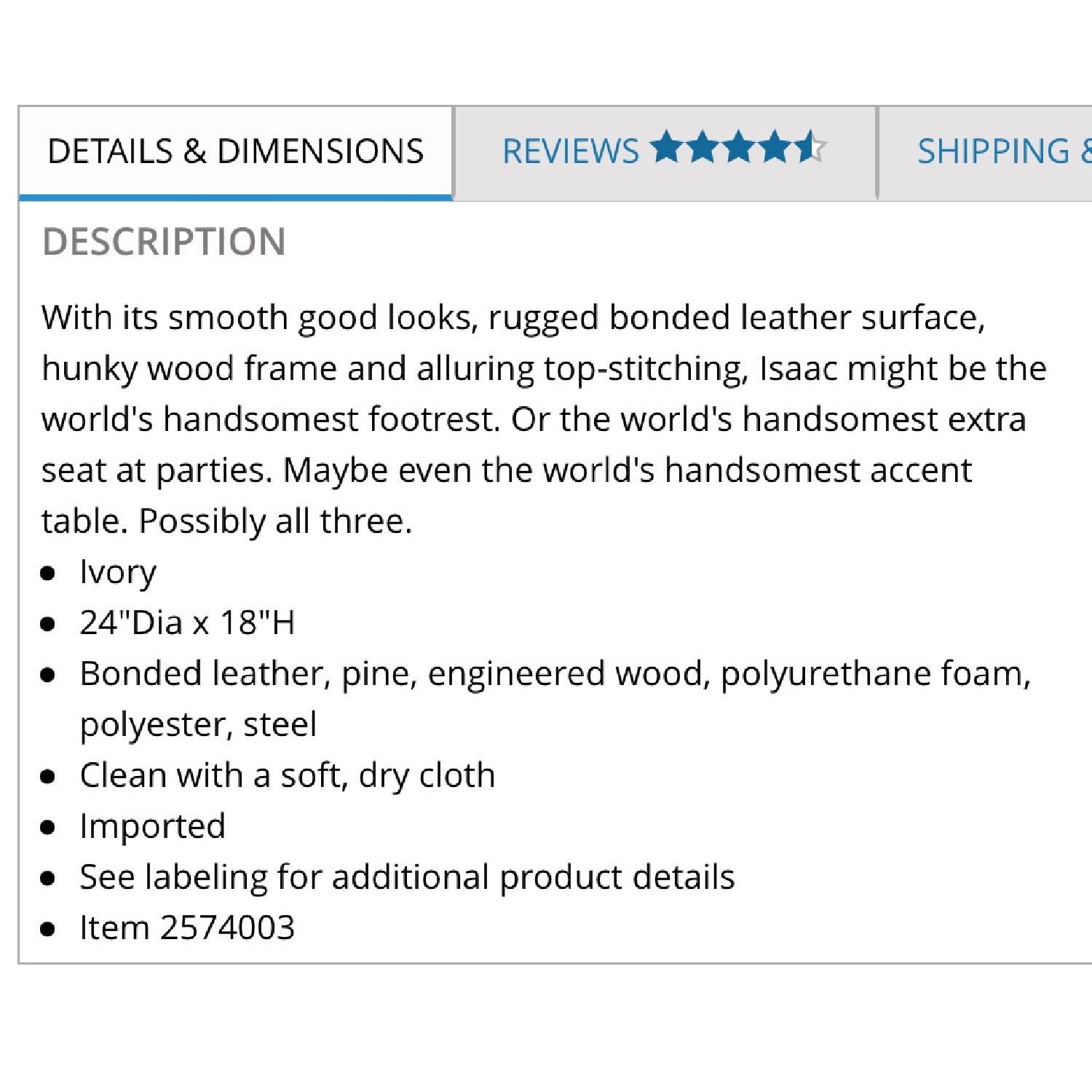Image resolution: width=1092 pixels, height=1092 pixels.
Task: Click the Item 2574003 number
Action: 187,928
